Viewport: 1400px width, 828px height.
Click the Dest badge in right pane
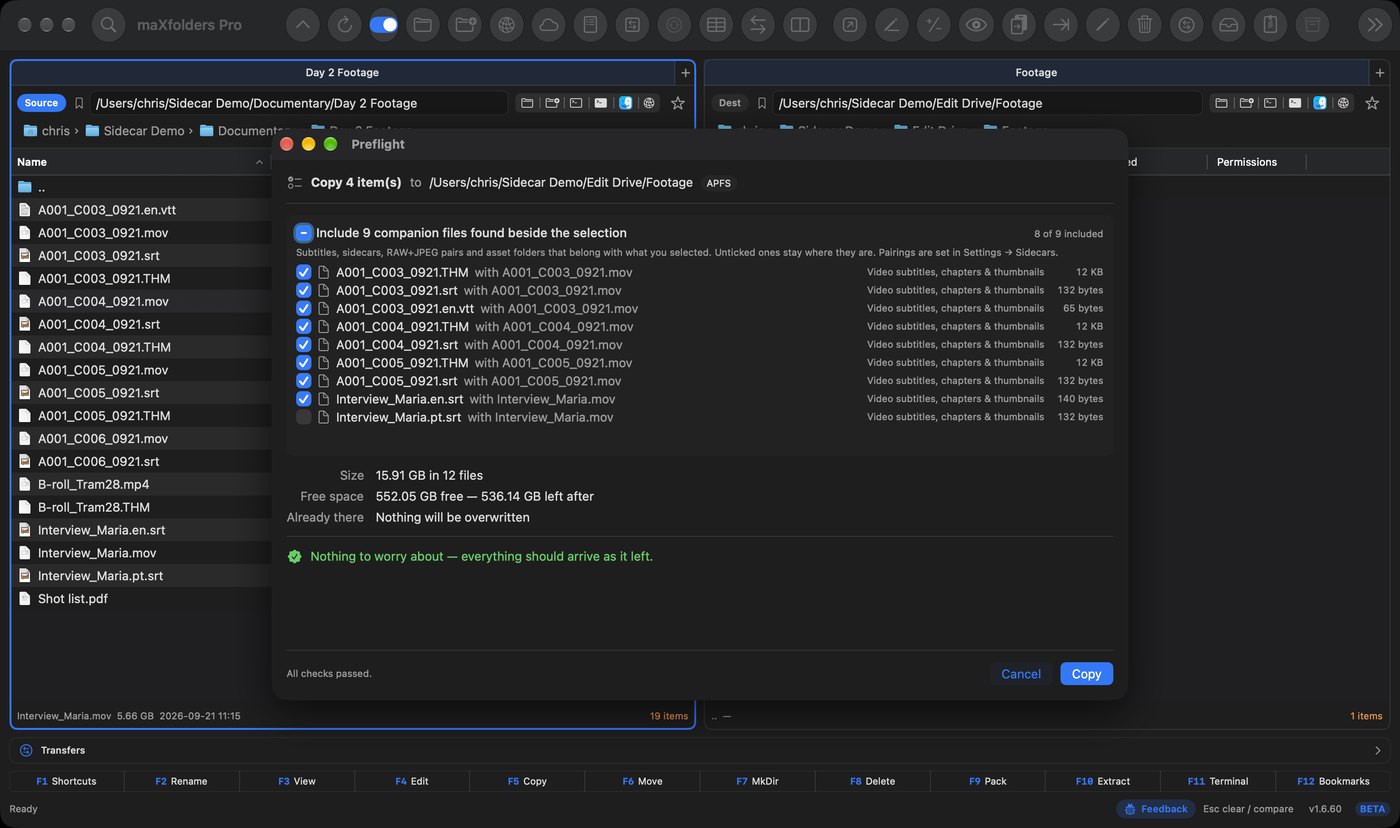730,103
